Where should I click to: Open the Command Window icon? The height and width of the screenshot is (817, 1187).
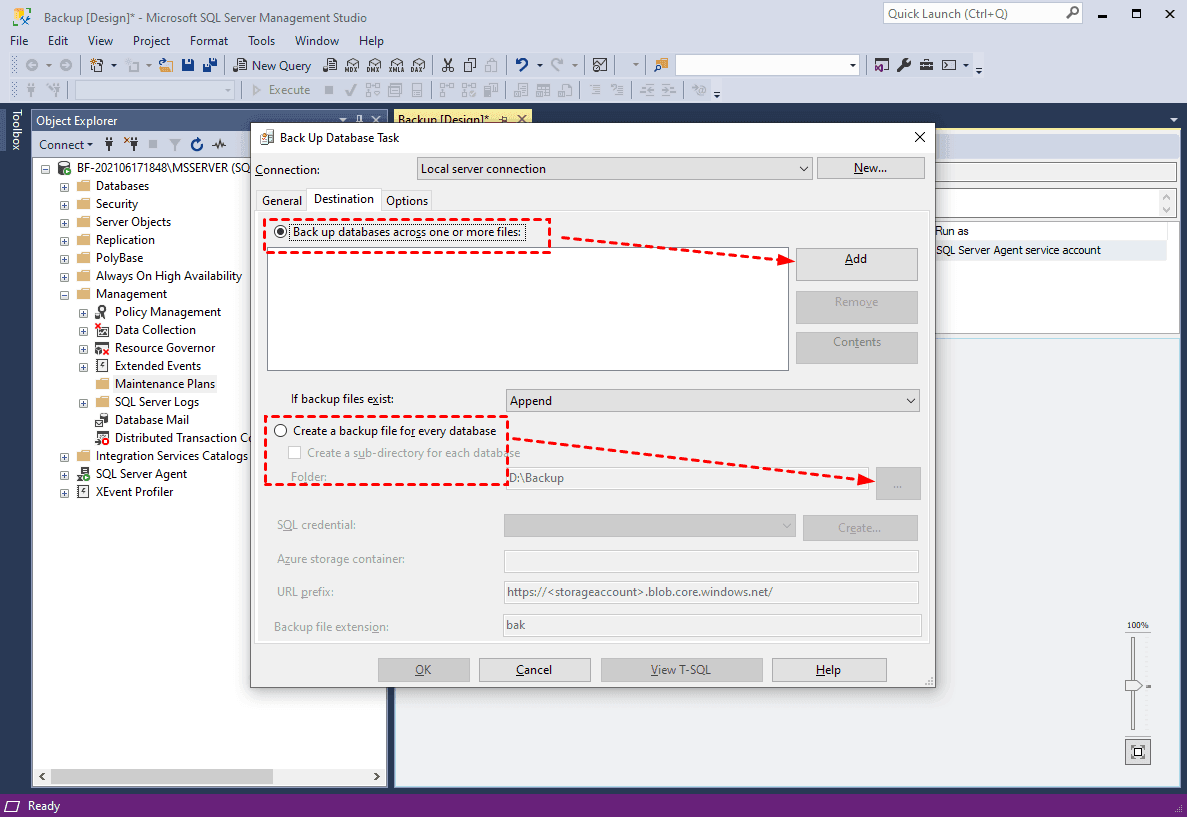click(949, 65)
